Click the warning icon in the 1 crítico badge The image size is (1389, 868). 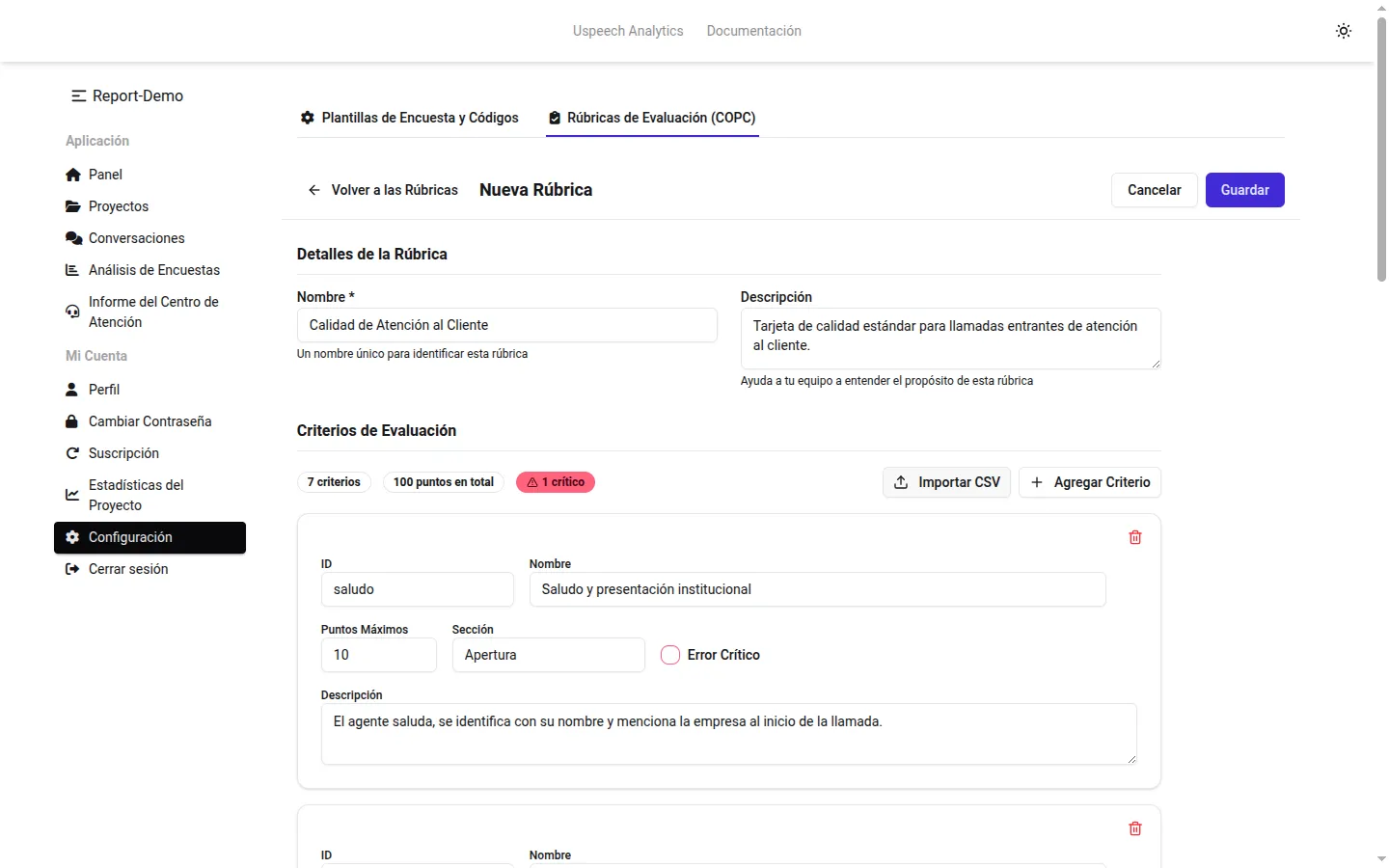pyautogui.click(x=532, y=482)
